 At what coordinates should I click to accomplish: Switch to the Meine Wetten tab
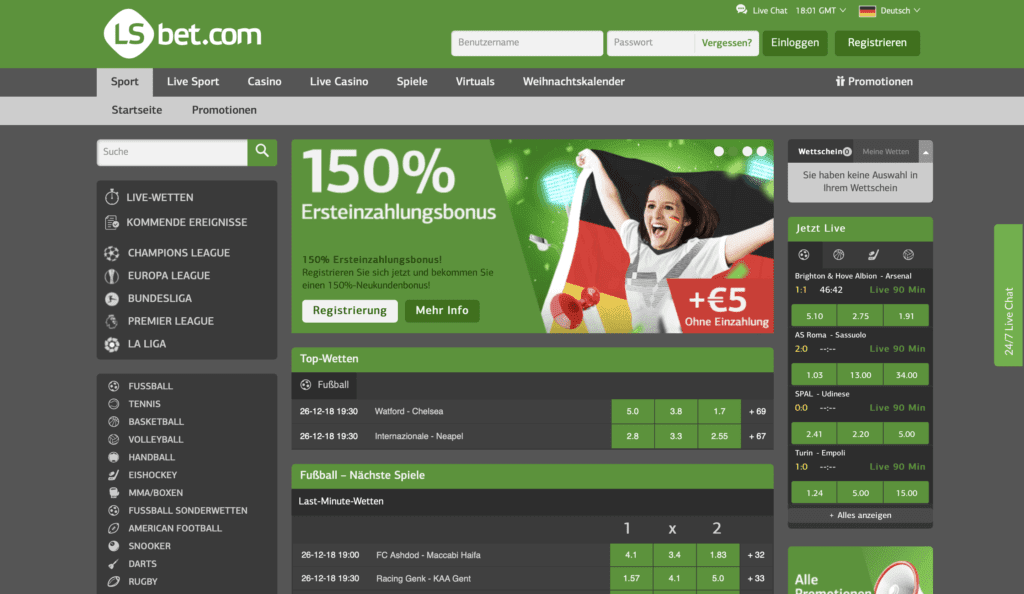click(886, 151)
